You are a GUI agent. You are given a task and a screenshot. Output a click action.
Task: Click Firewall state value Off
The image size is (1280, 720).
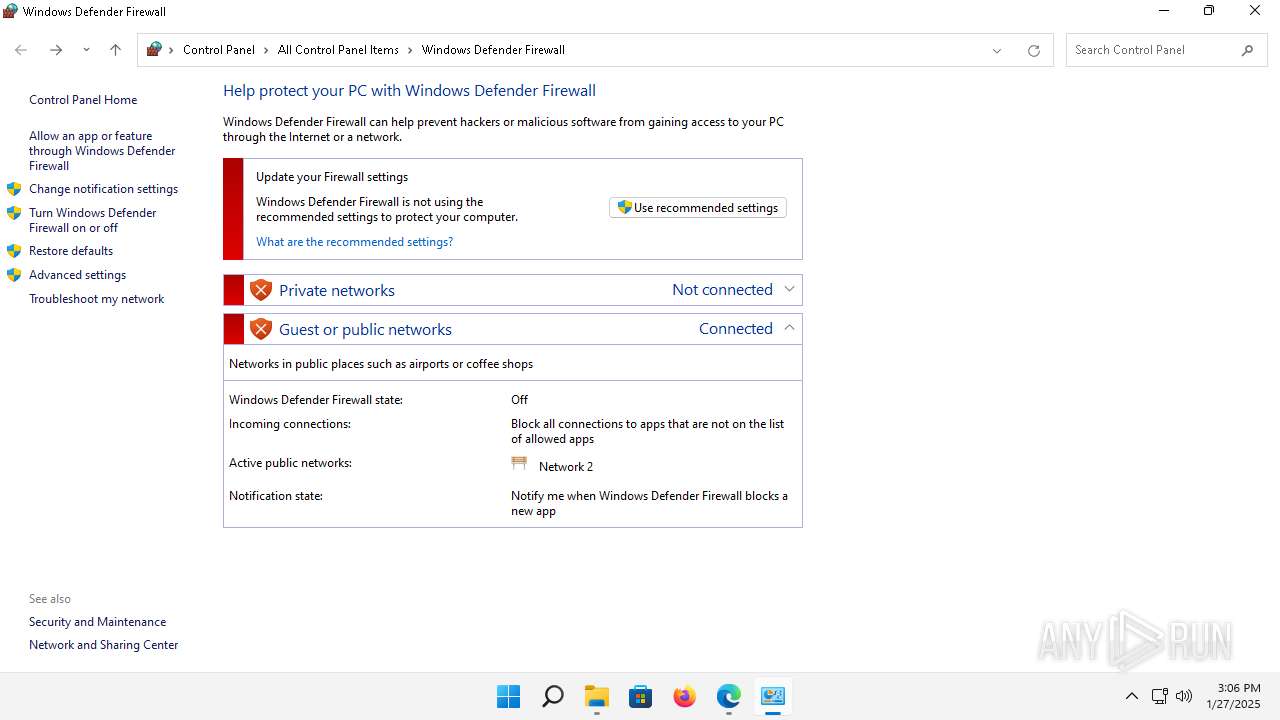tap(519, 400)
